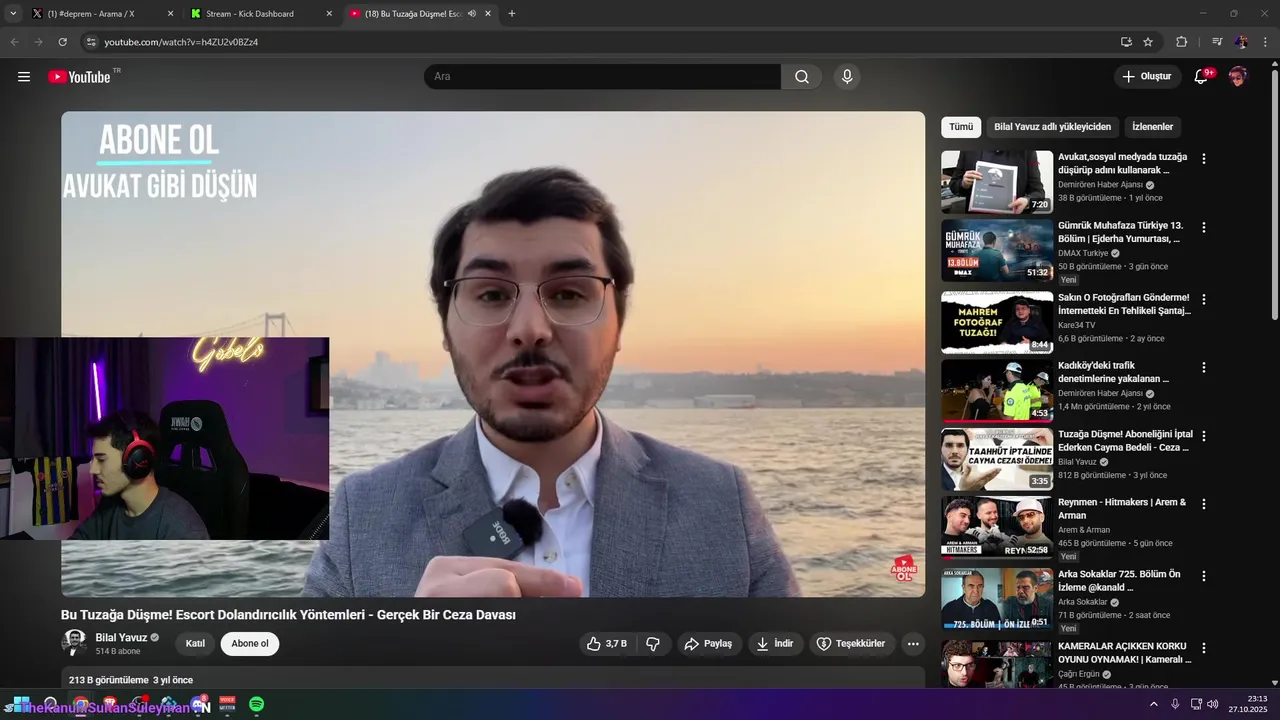Open the Bilal Yavuz channel name link
Image resolution: width=1280 pixels, height=720 pixels.
(x=121, y=637)
